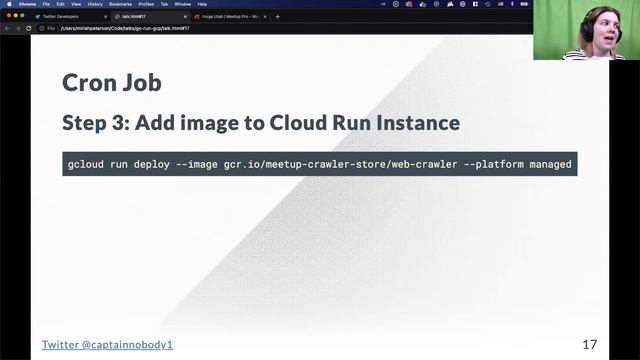The height and width of the screenshot is (360, 640).
Task: Open the battery status in menu bar
Action: point(524,4)
